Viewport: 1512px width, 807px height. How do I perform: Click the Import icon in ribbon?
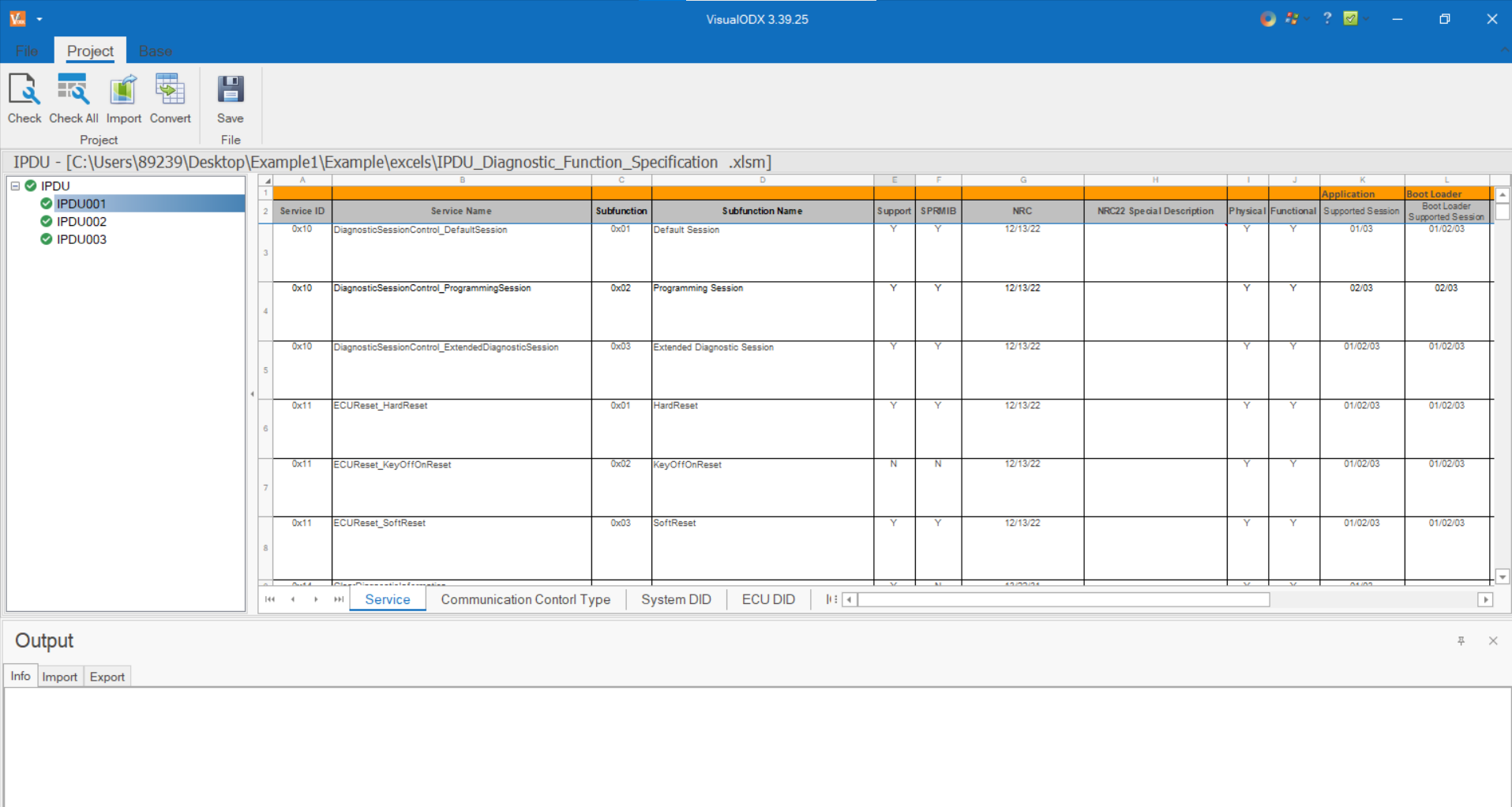point(123,89)
